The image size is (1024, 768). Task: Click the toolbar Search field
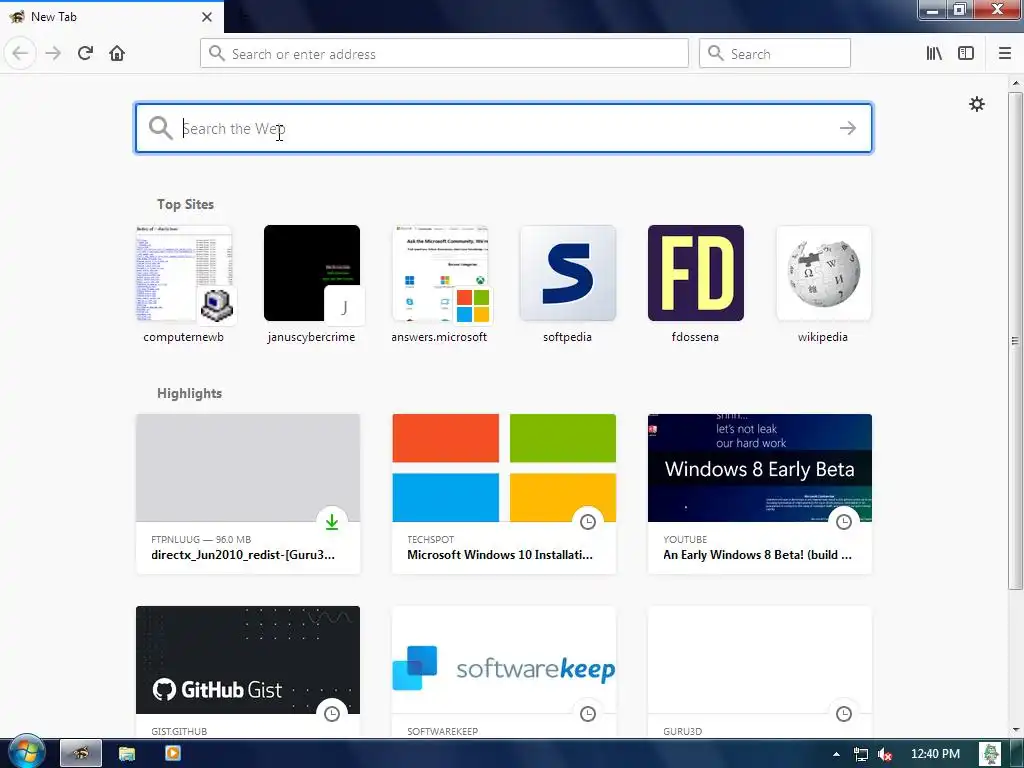(775, 53)
